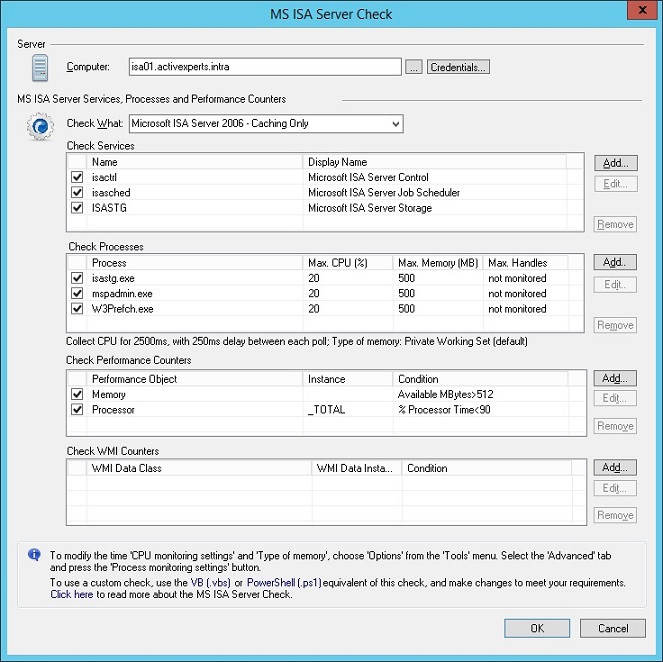This screenshot has height=662, width=663.
Task: Click the isastg.exe max CPU 20 cell
Action: tap(314, 278)
